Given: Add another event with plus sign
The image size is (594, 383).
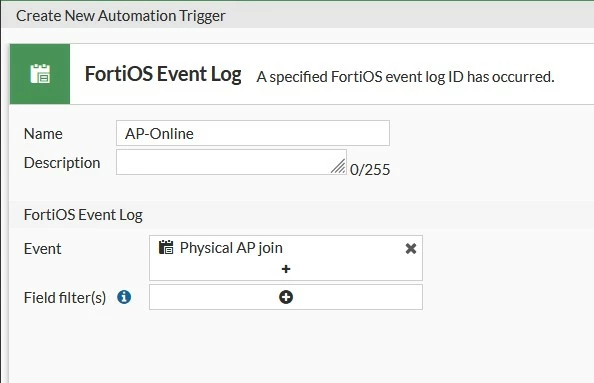Looking at the screenshot, I should 286,269.
